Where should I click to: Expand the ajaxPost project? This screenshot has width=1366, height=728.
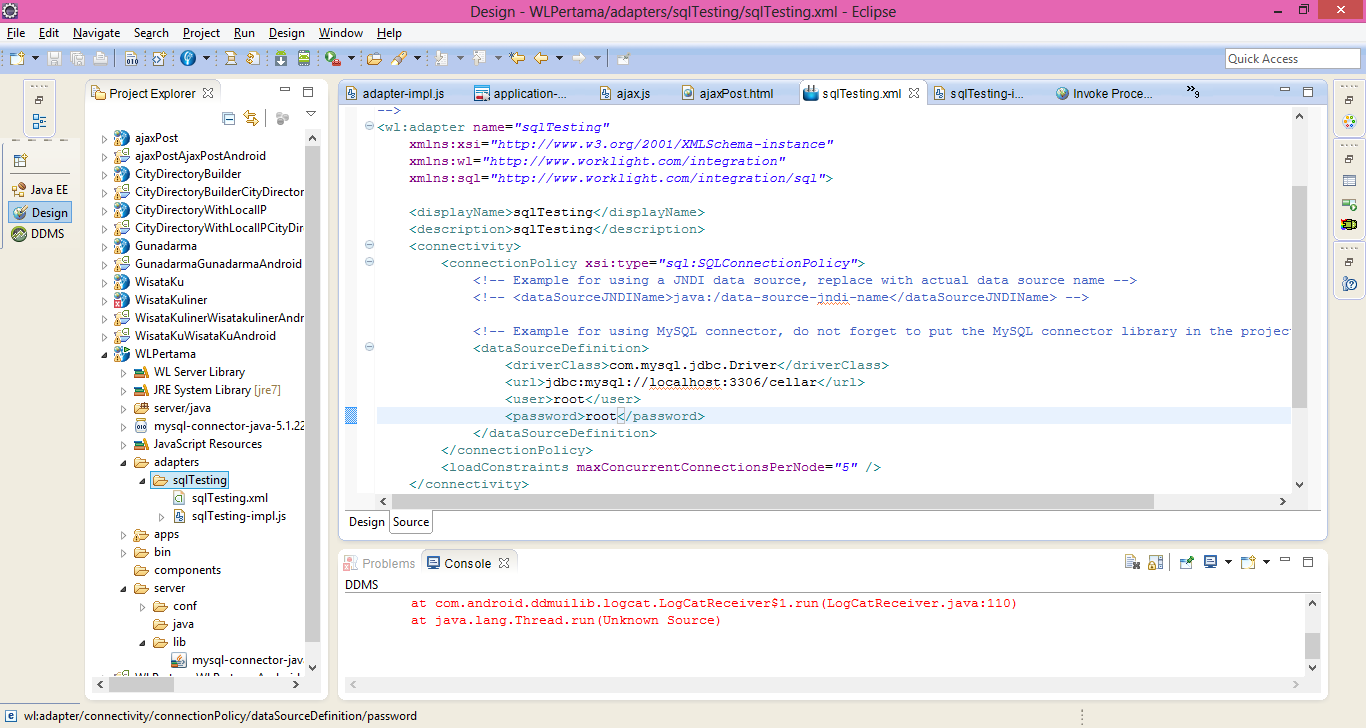pos(104,138)
